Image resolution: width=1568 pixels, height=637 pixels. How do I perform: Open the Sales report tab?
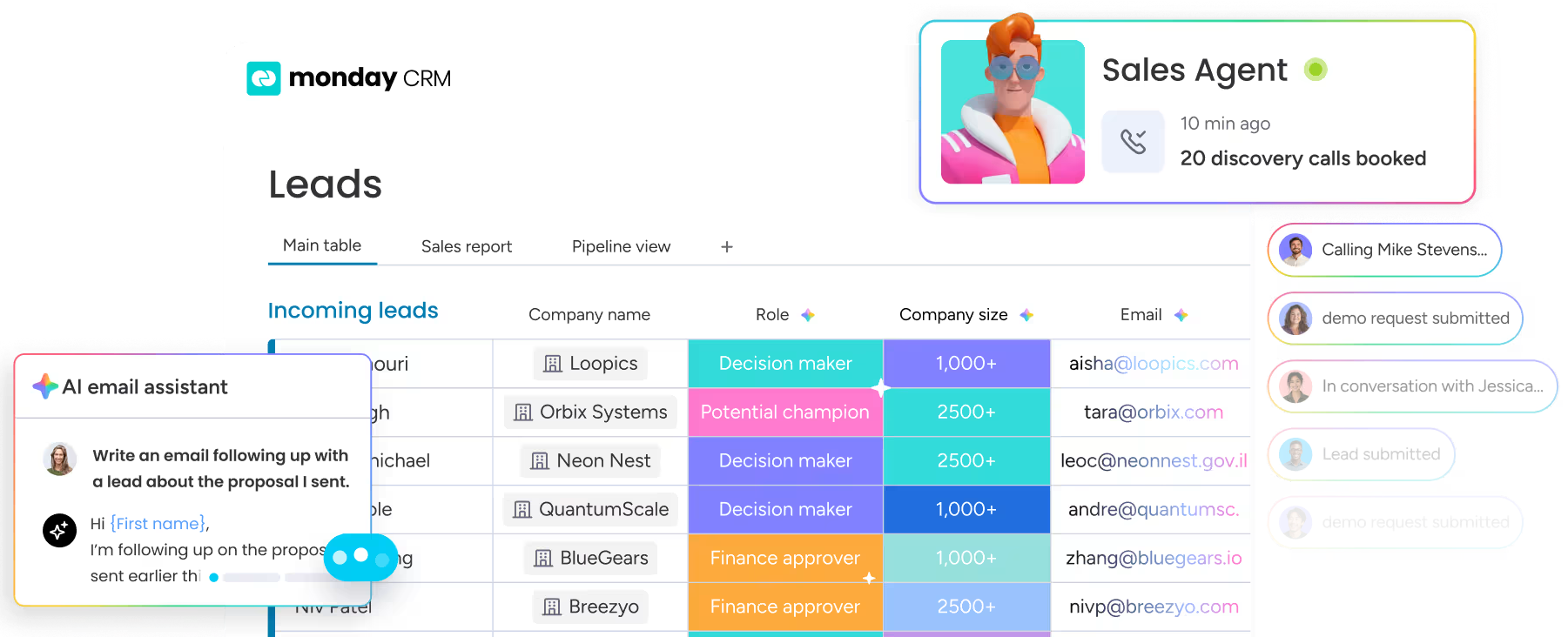coord(467,247)
